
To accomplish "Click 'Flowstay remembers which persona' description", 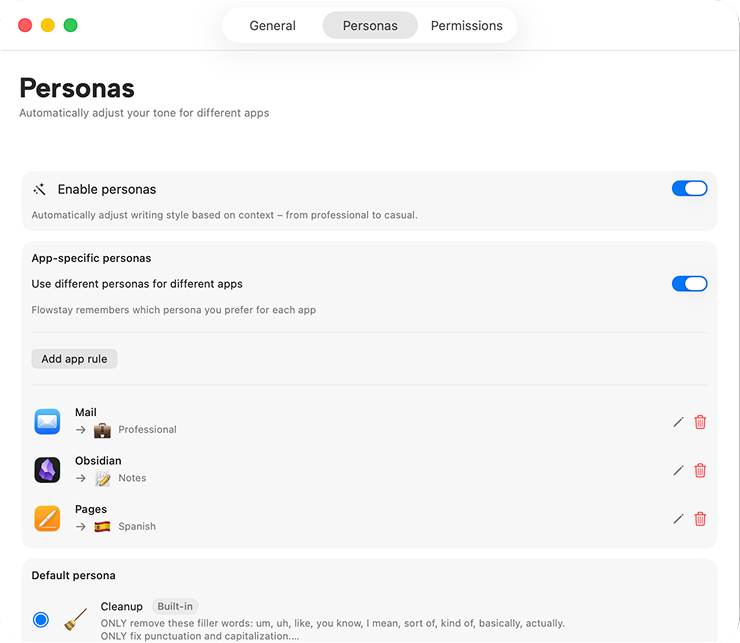I will coord(174,310).
